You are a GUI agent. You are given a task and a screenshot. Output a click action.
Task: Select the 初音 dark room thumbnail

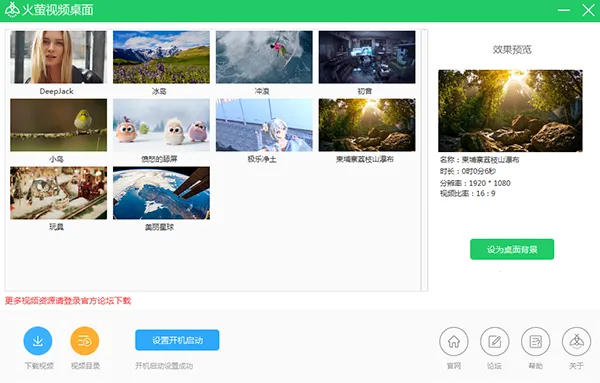[367, 57]
